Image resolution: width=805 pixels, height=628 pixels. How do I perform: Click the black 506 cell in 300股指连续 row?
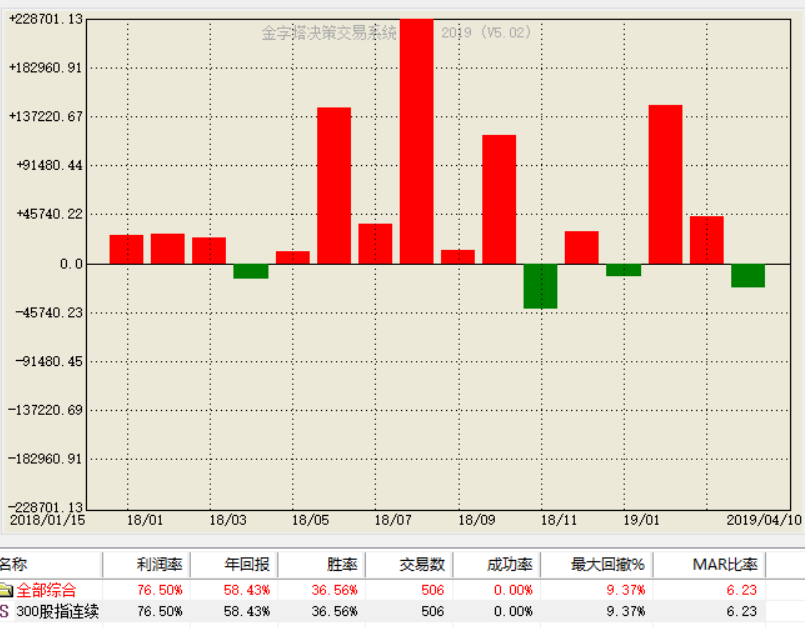pyautogui.click(x=432, y=611)
